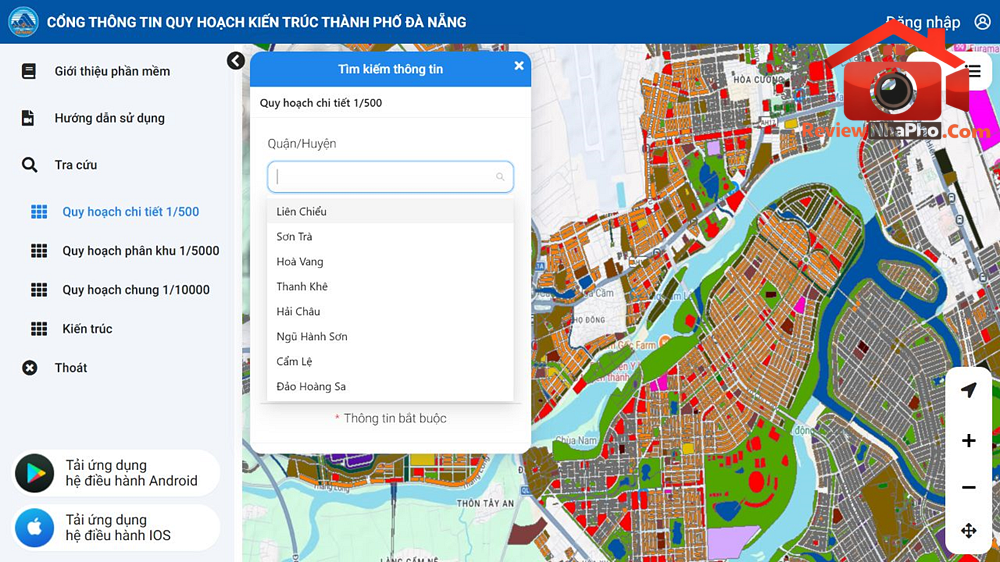Download the Android app button
The height and width of the screenshot is (562, 1000).
point(116,473)
